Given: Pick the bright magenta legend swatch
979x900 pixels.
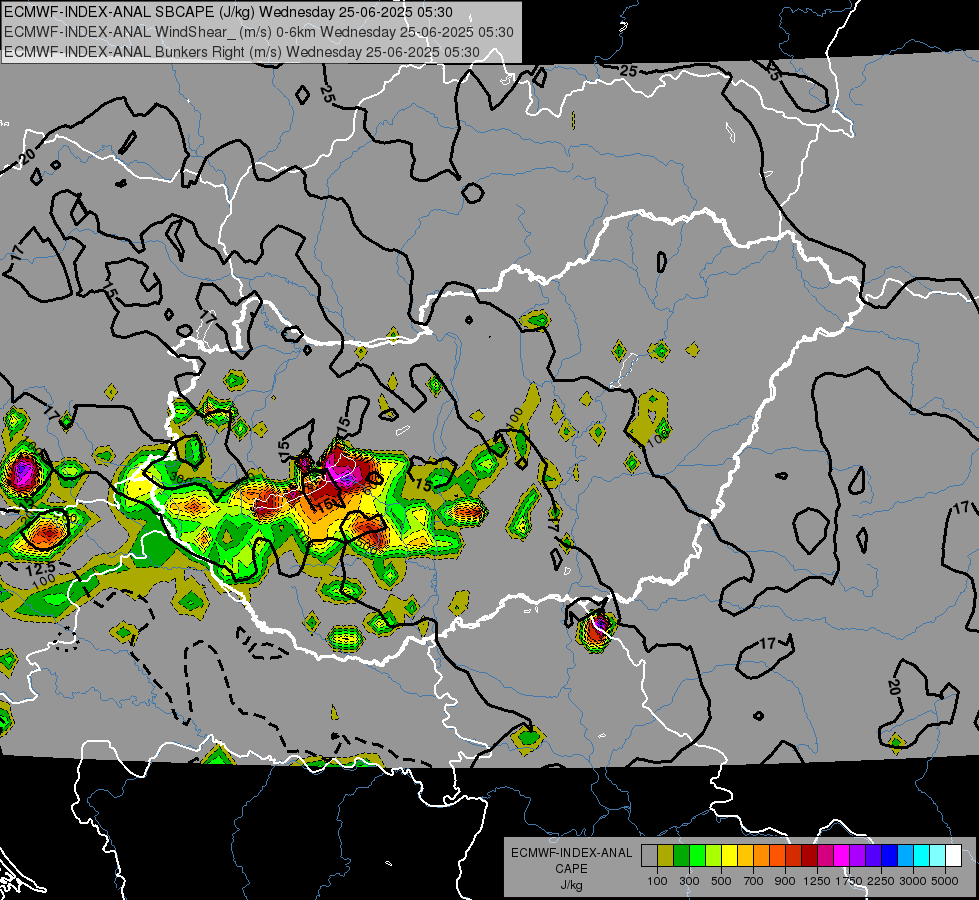Looking at the screenshot, I should [842, 856].
